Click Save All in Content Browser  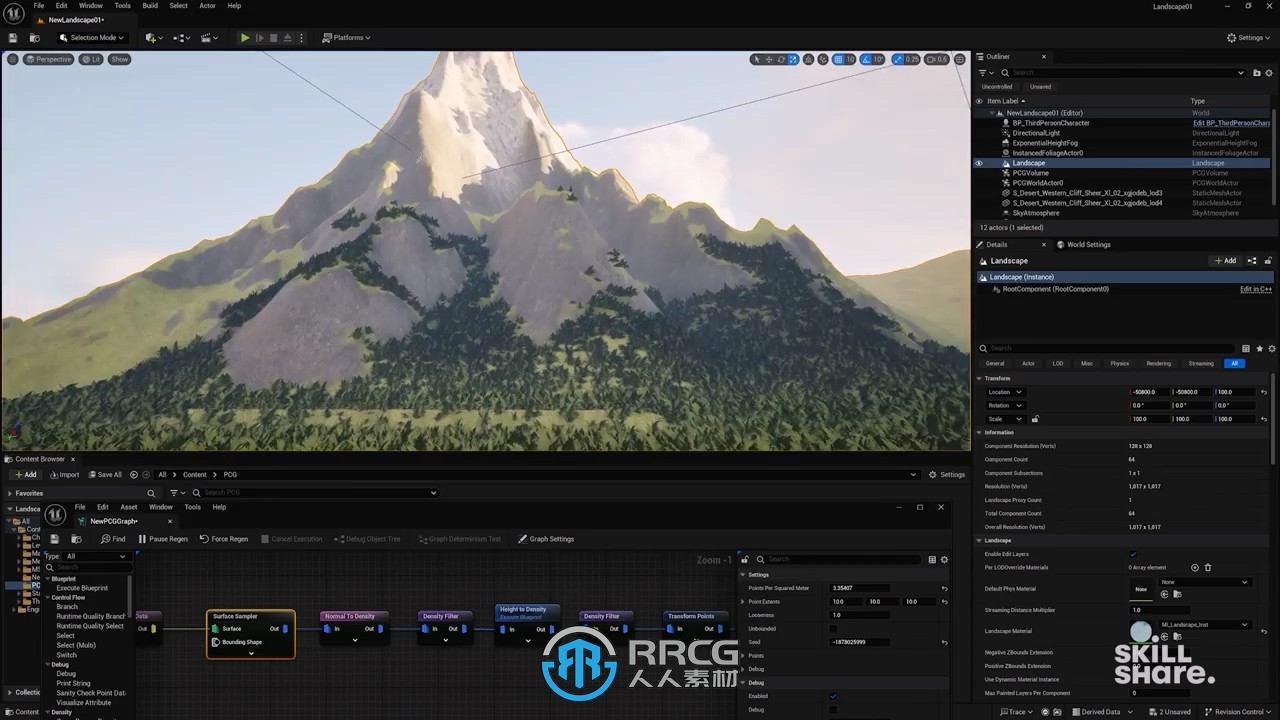[x=105, y=475]
